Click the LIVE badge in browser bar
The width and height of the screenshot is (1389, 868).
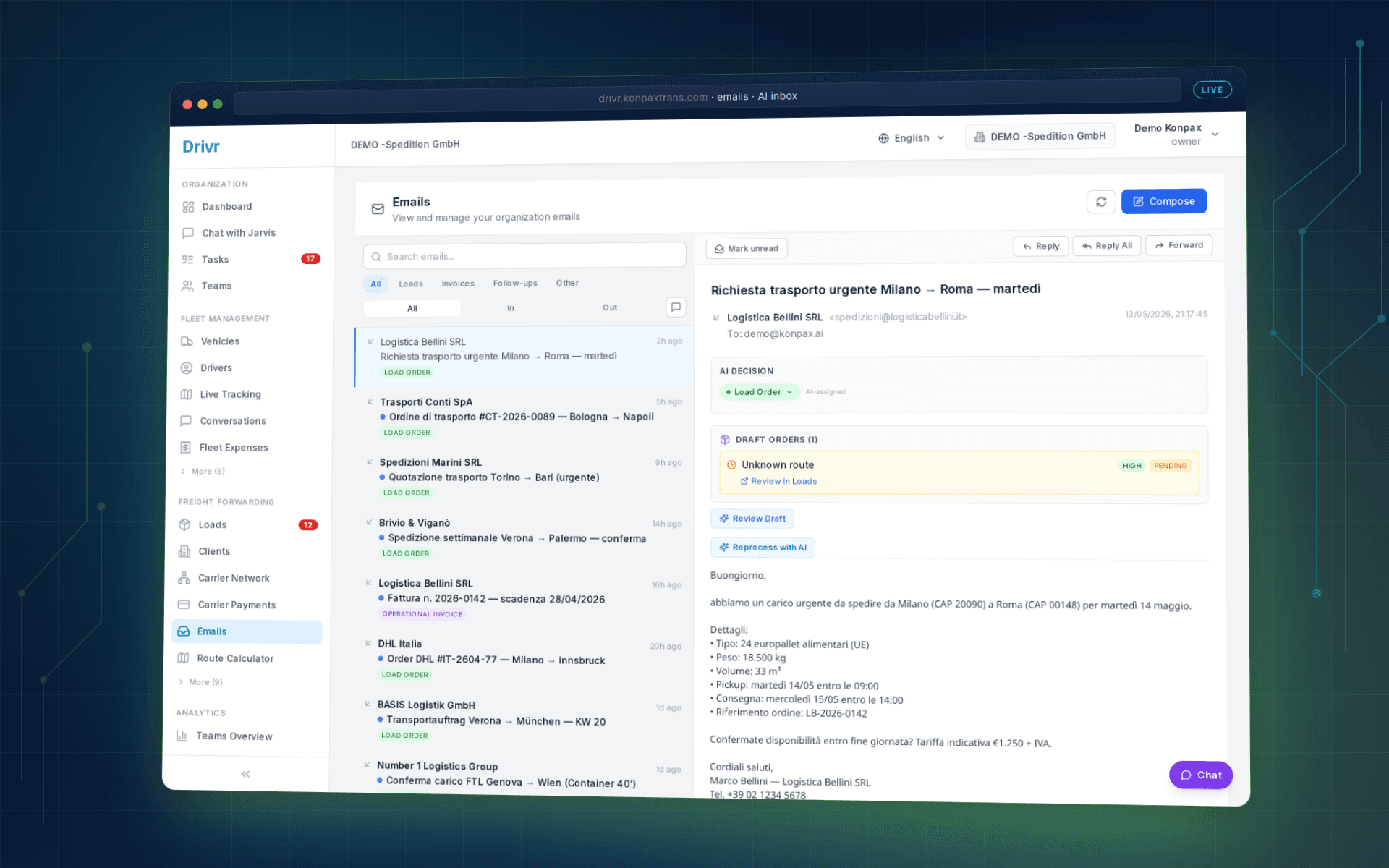[1212, 90]
